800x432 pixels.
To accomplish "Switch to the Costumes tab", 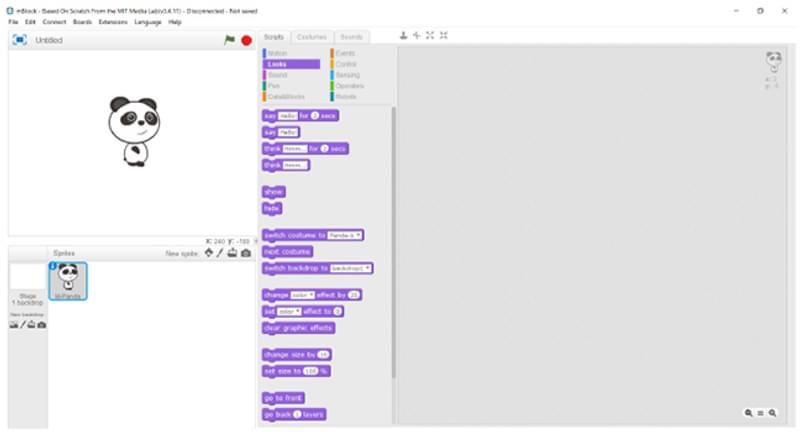I will pos(312,37).
